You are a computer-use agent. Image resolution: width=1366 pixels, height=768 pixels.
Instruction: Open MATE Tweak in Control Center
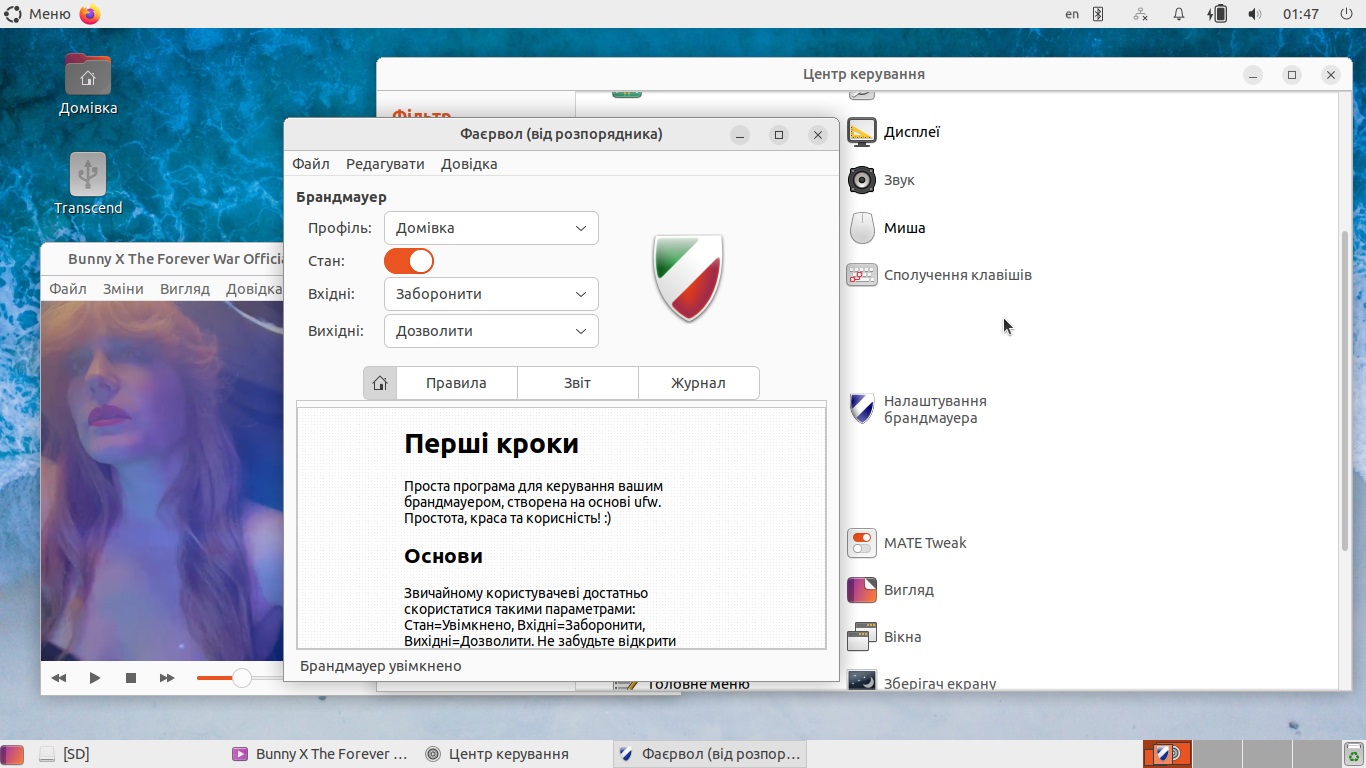[x=907, y=543]
